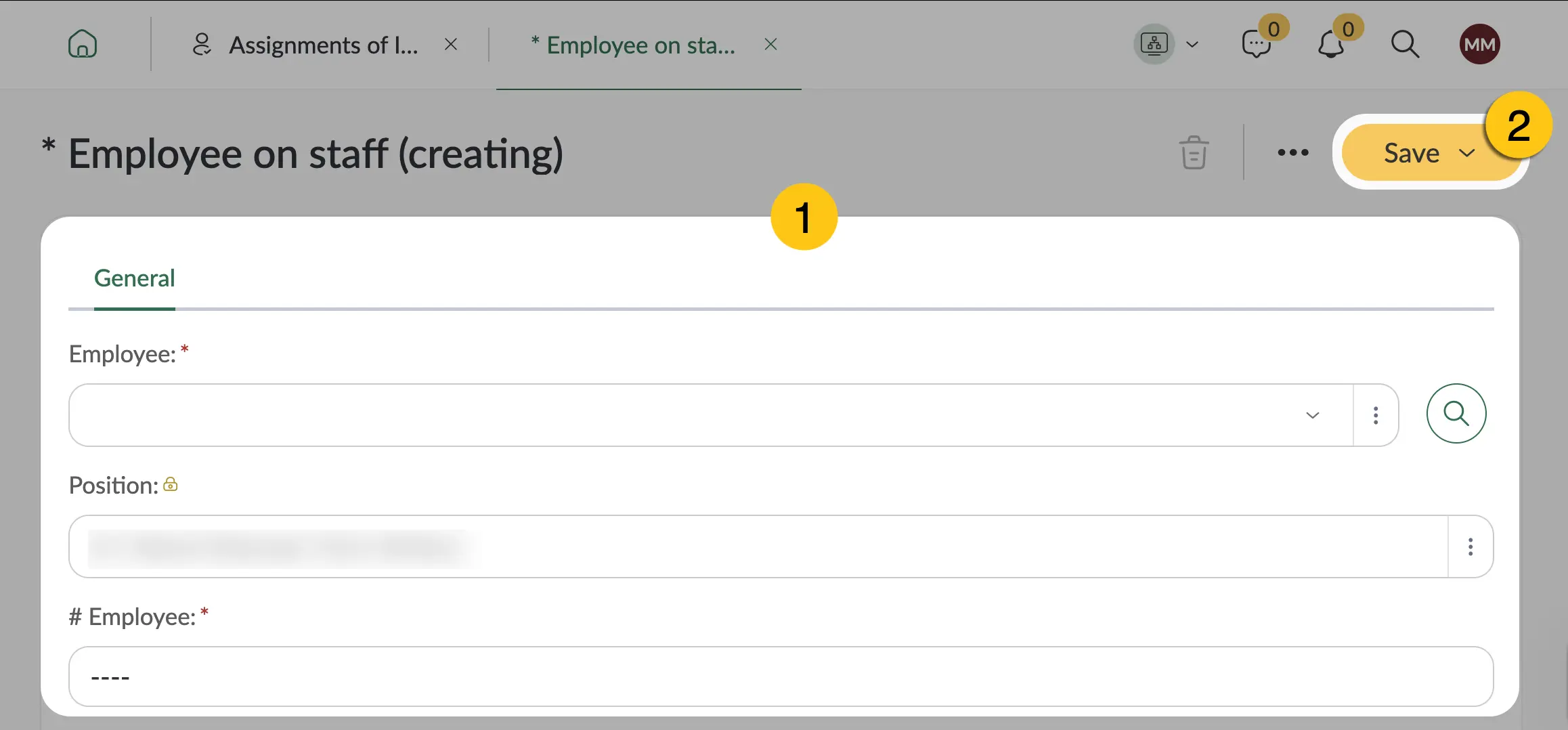This screenshot has height=730, width=1568.
Task: Click the # Employee input field
Action: pyautogui.click(x=781, y=677)
